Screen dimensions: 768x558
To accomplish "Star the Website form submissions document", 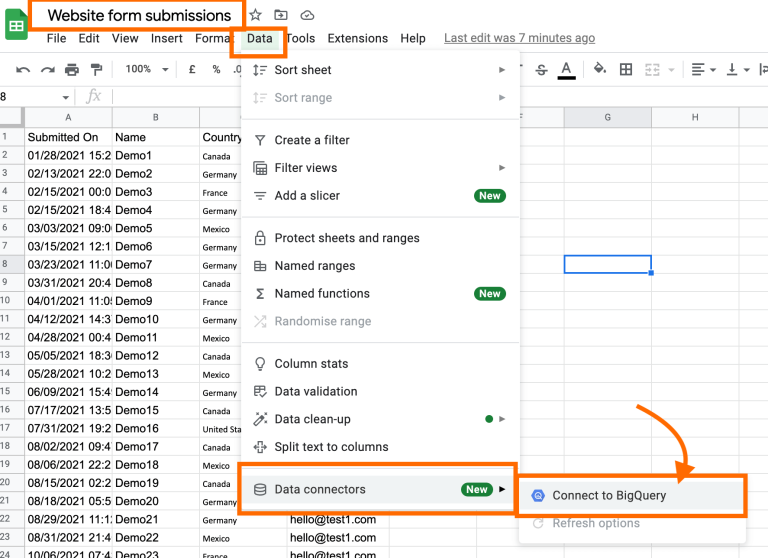I will pyautogui.click(x=255, y=15).
